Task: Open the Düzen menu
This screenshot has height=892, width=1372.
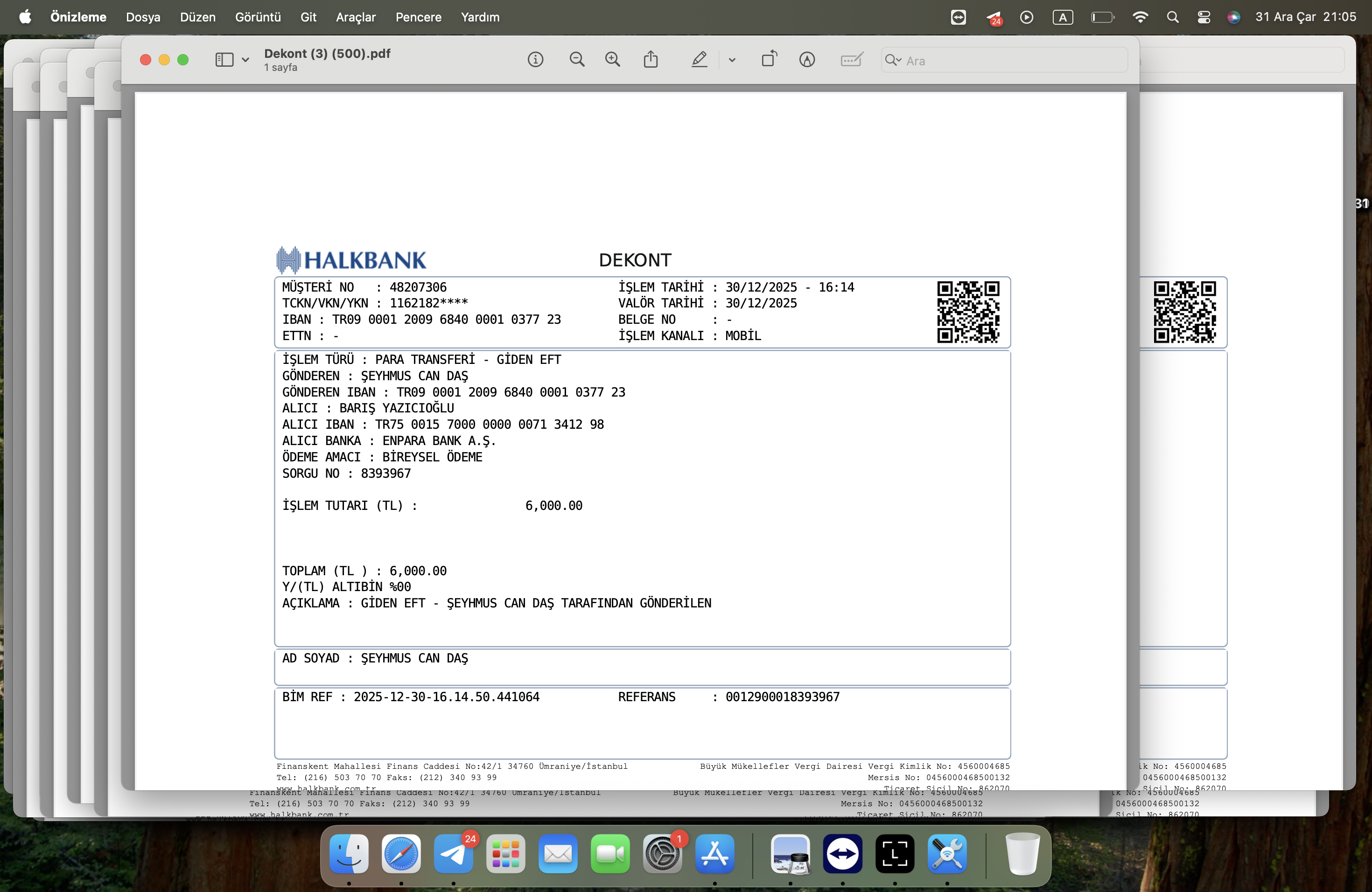Action: coord(198,17)
